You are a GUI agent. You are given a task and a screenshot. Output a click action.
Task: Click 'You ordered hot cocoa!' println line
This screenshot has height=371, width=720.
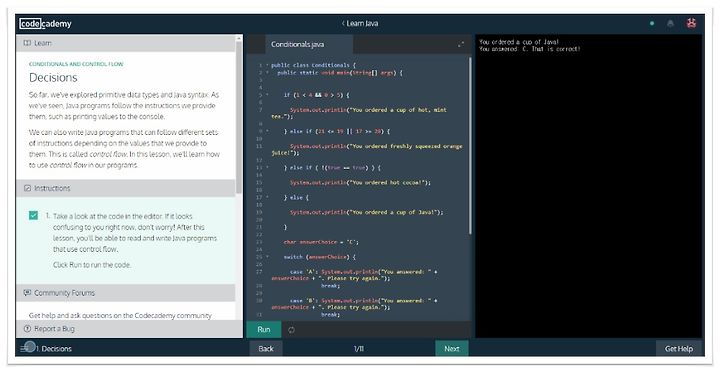[x=360, y=183]
